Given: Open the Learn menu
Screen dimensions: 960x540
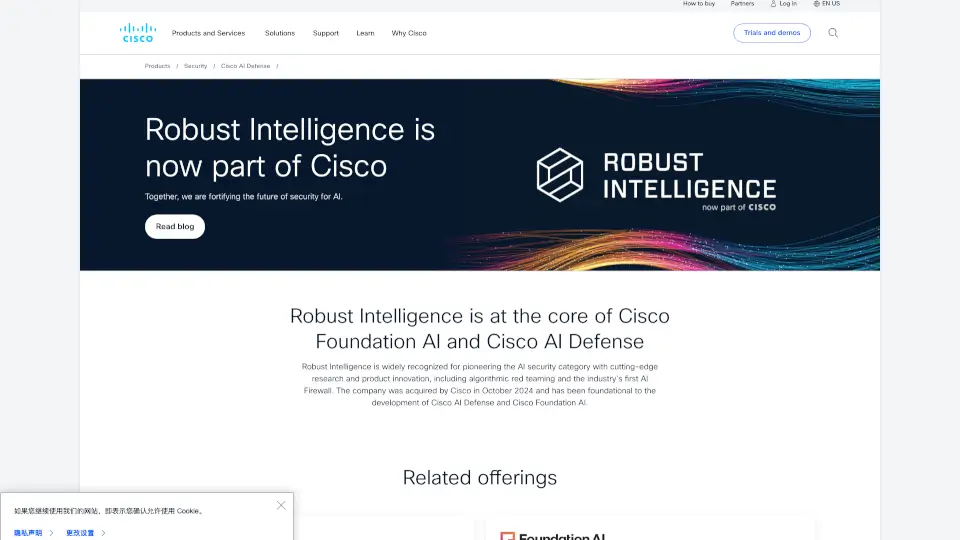Looking at the screenshot, I should pyautogui.click(x=366, y=33).
